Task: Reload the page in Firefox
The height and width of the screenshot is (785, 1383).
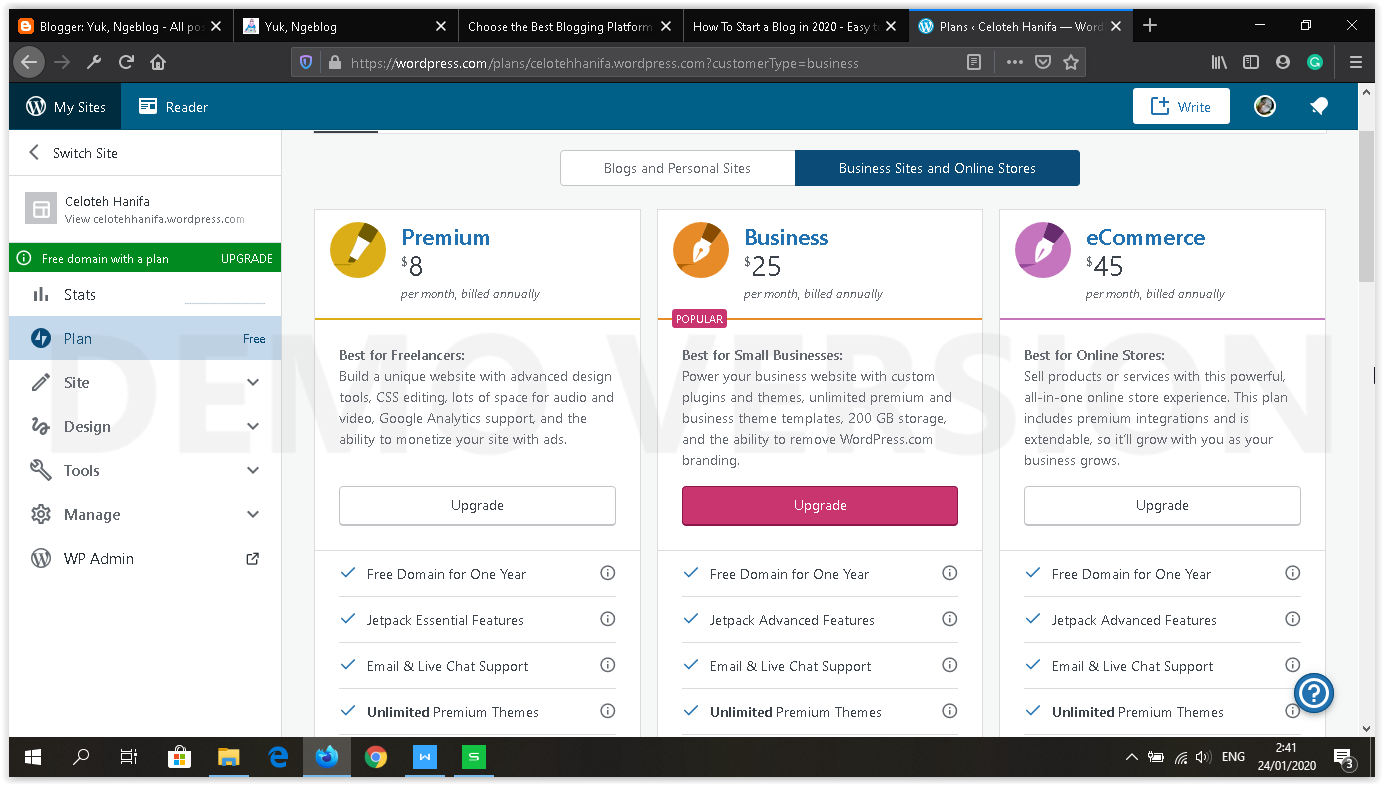Action: click(126, 62)
